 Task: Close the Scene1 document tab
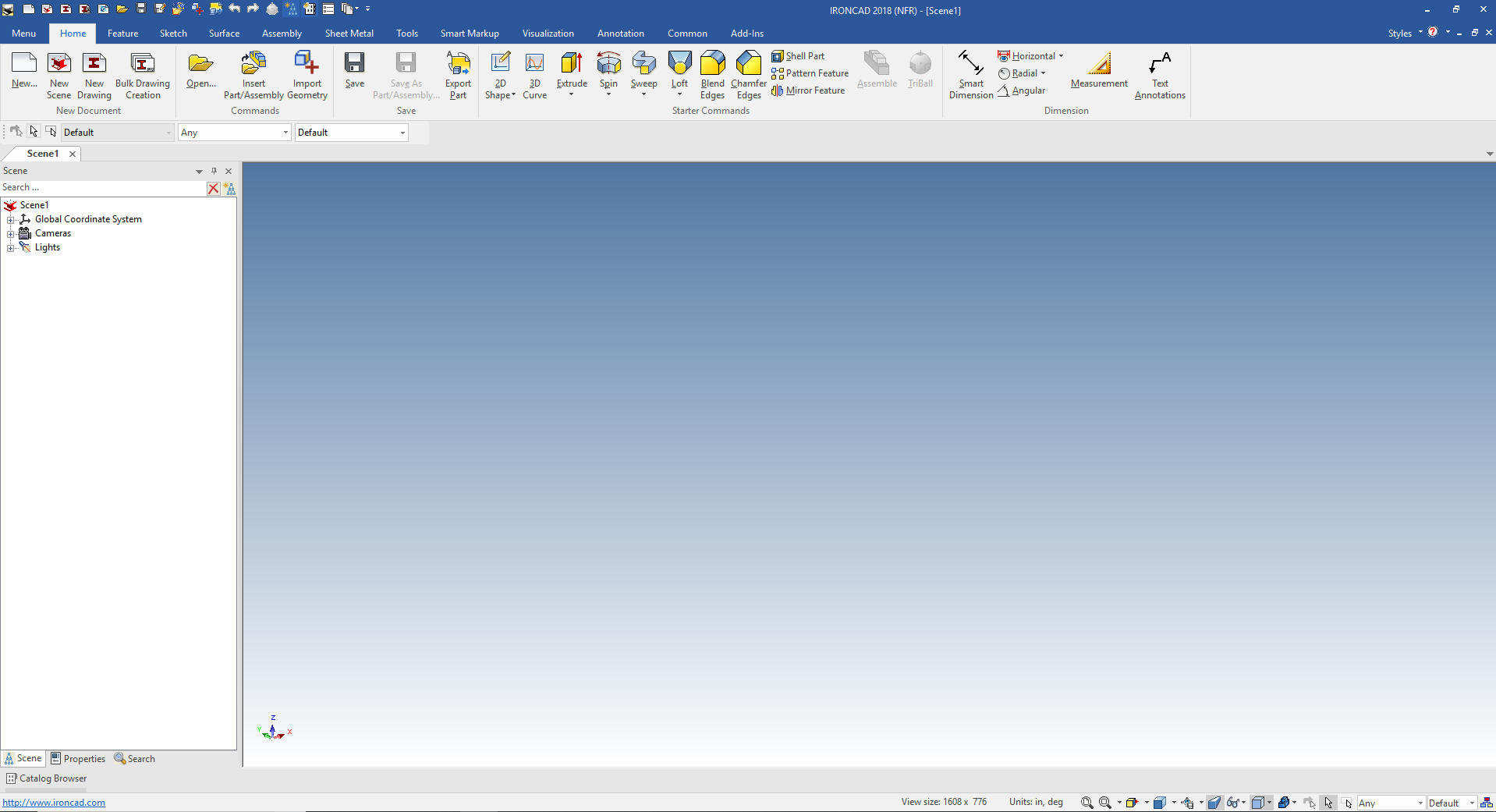73,154
